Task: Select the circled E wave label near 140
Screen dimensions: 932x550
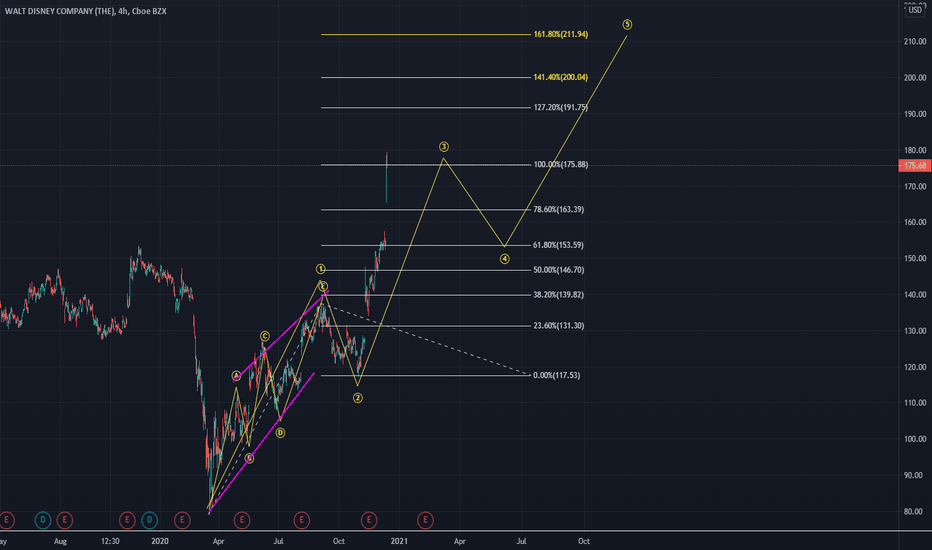Action: (x=323, y=287)
